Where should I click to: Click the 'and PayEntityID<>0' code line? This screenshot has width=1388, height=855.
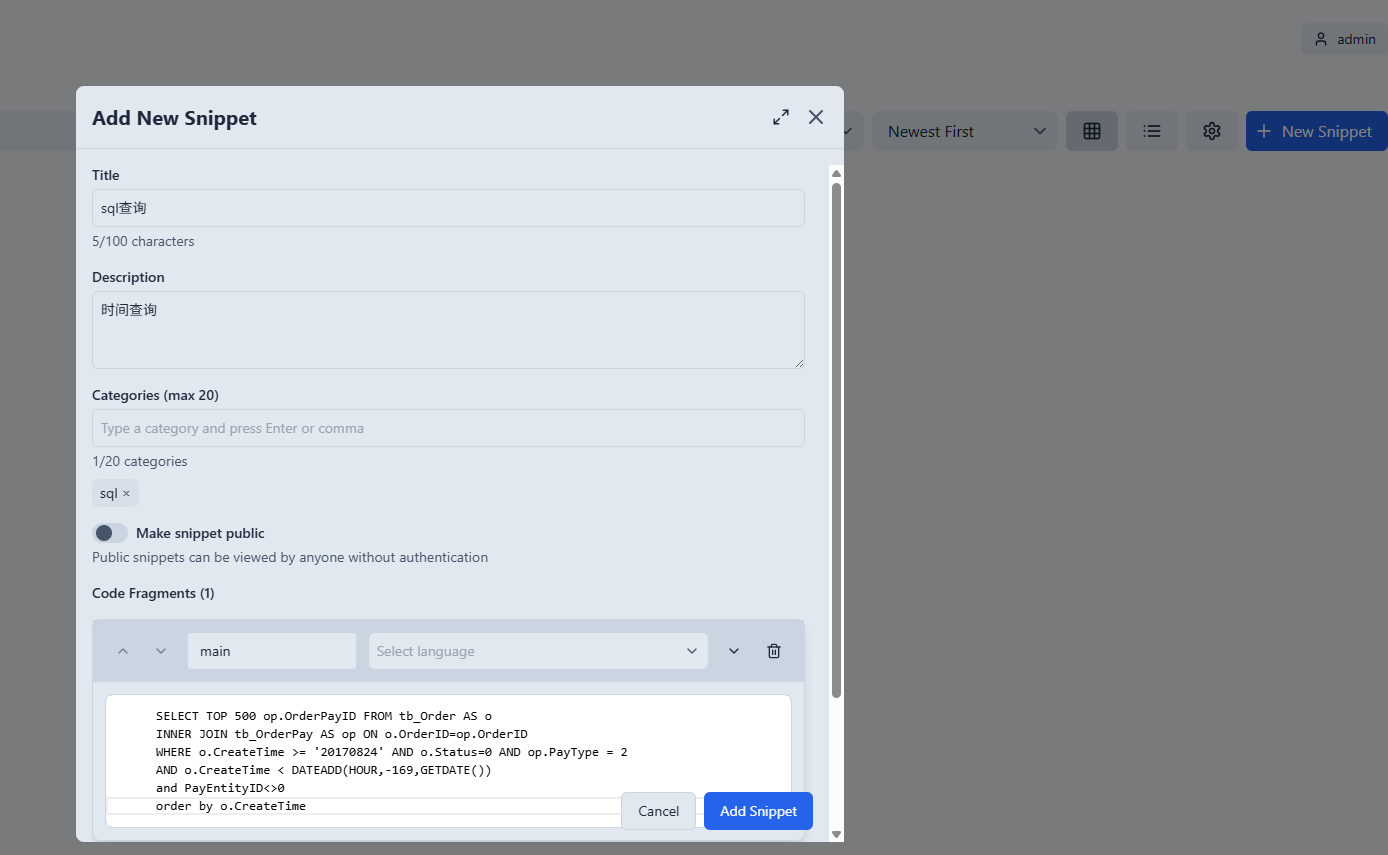tap(220, 788)
